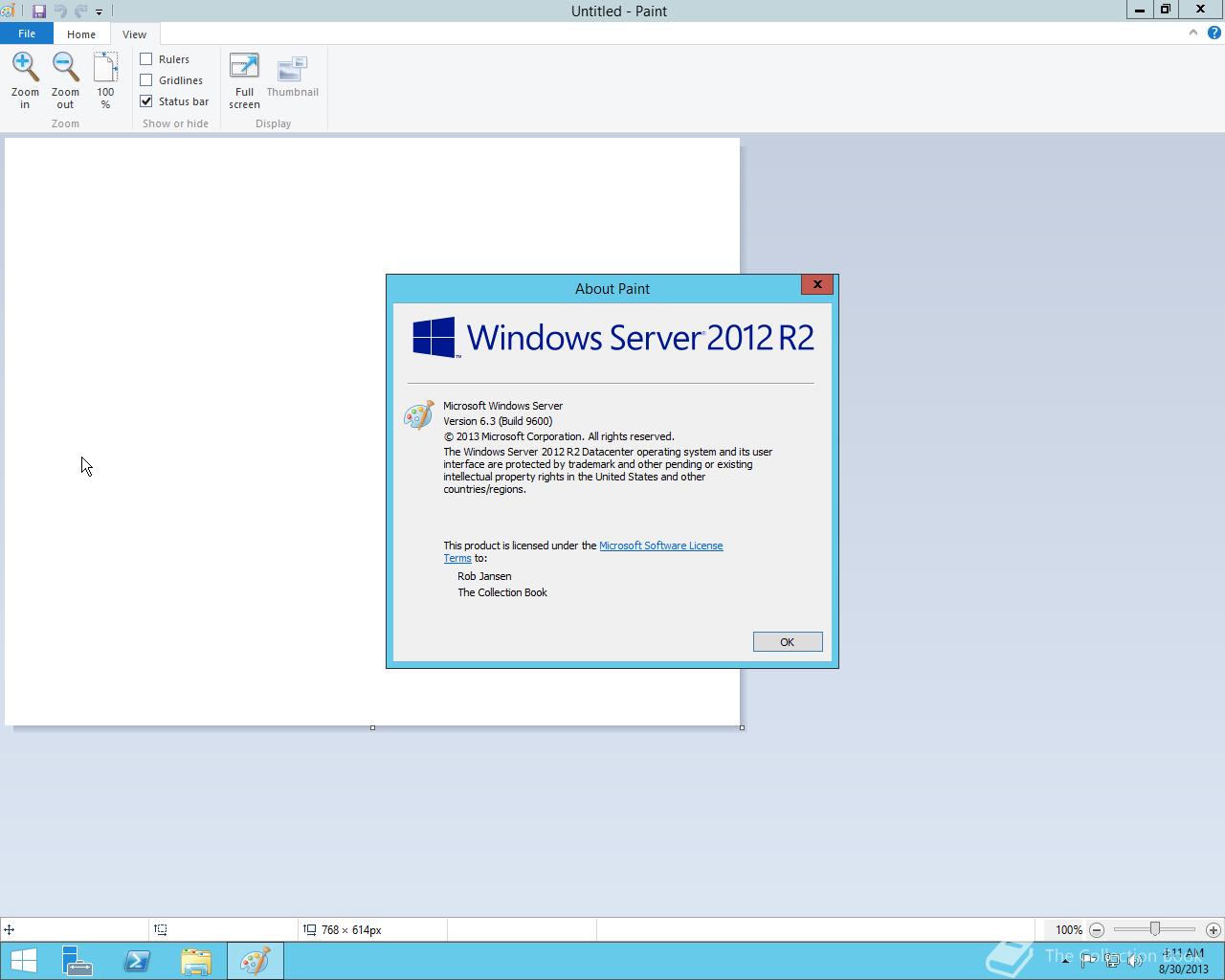Screen dimensions: 1225x980
Task: Reset view with the 100% icon
Action: coord(105,67)
